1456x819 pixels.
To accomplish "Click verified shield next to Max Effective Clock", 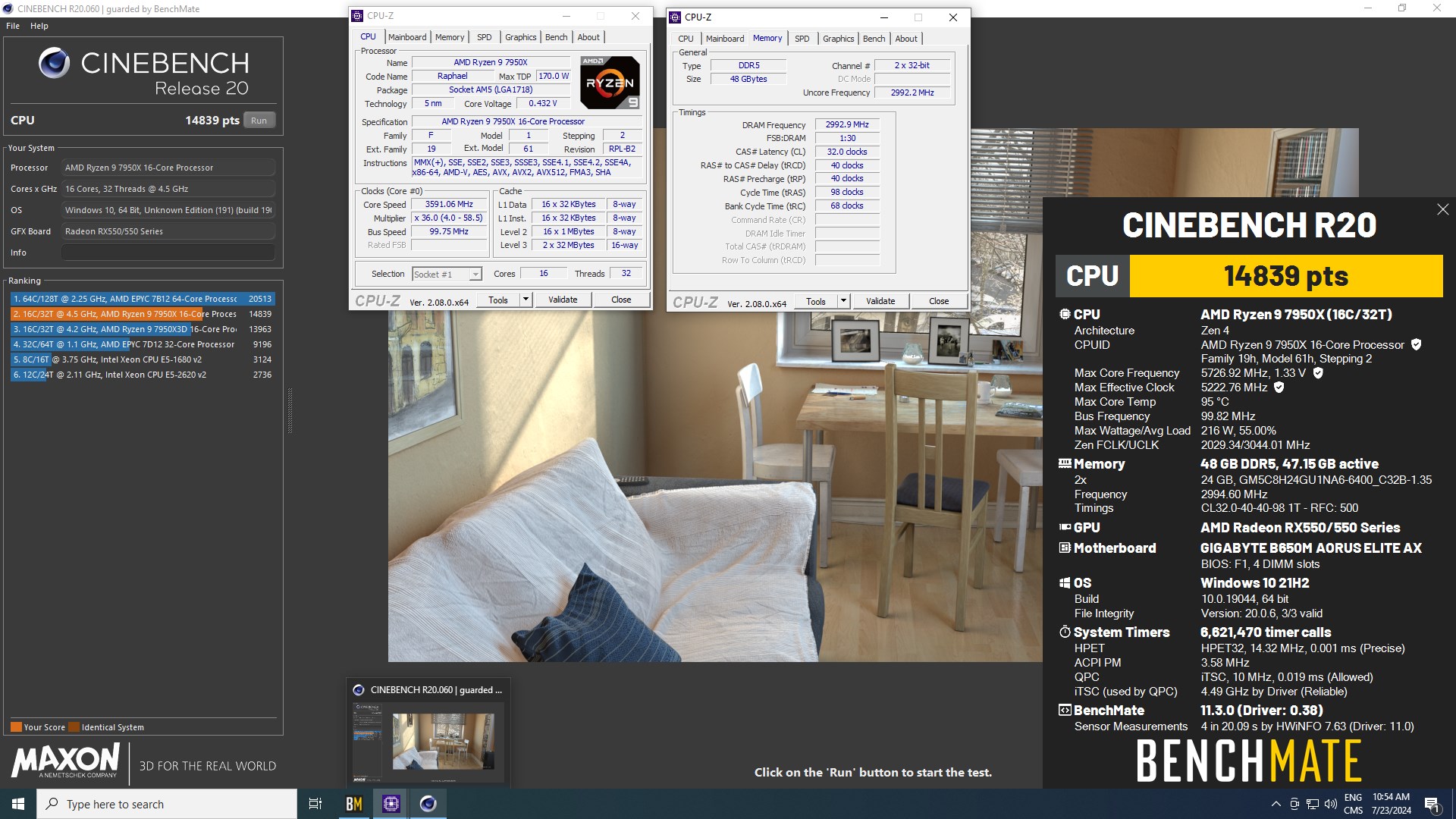I will point(1279,388).
